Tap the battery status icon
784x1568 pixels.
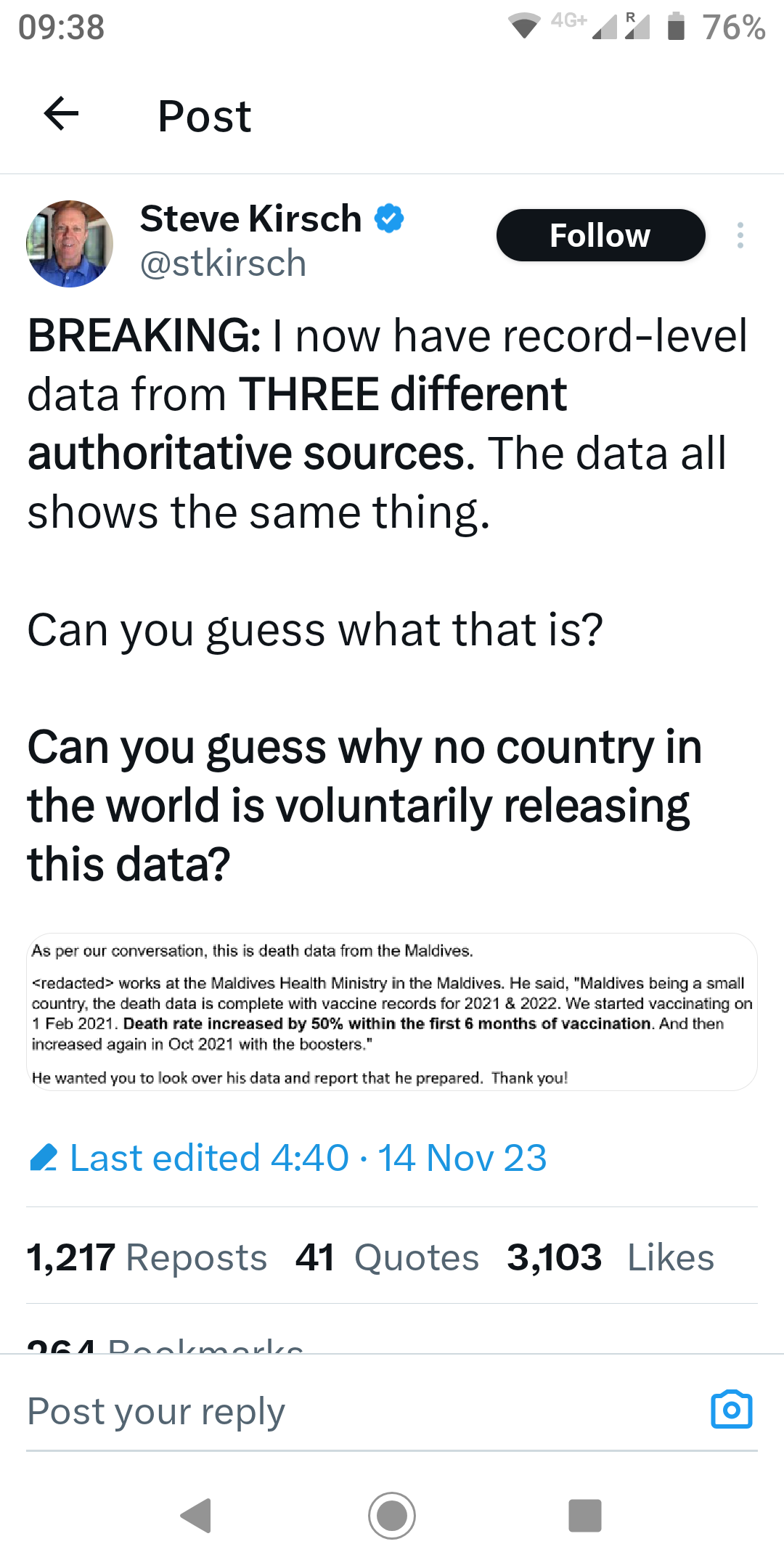pyautogui.click(x=676, y=27)
